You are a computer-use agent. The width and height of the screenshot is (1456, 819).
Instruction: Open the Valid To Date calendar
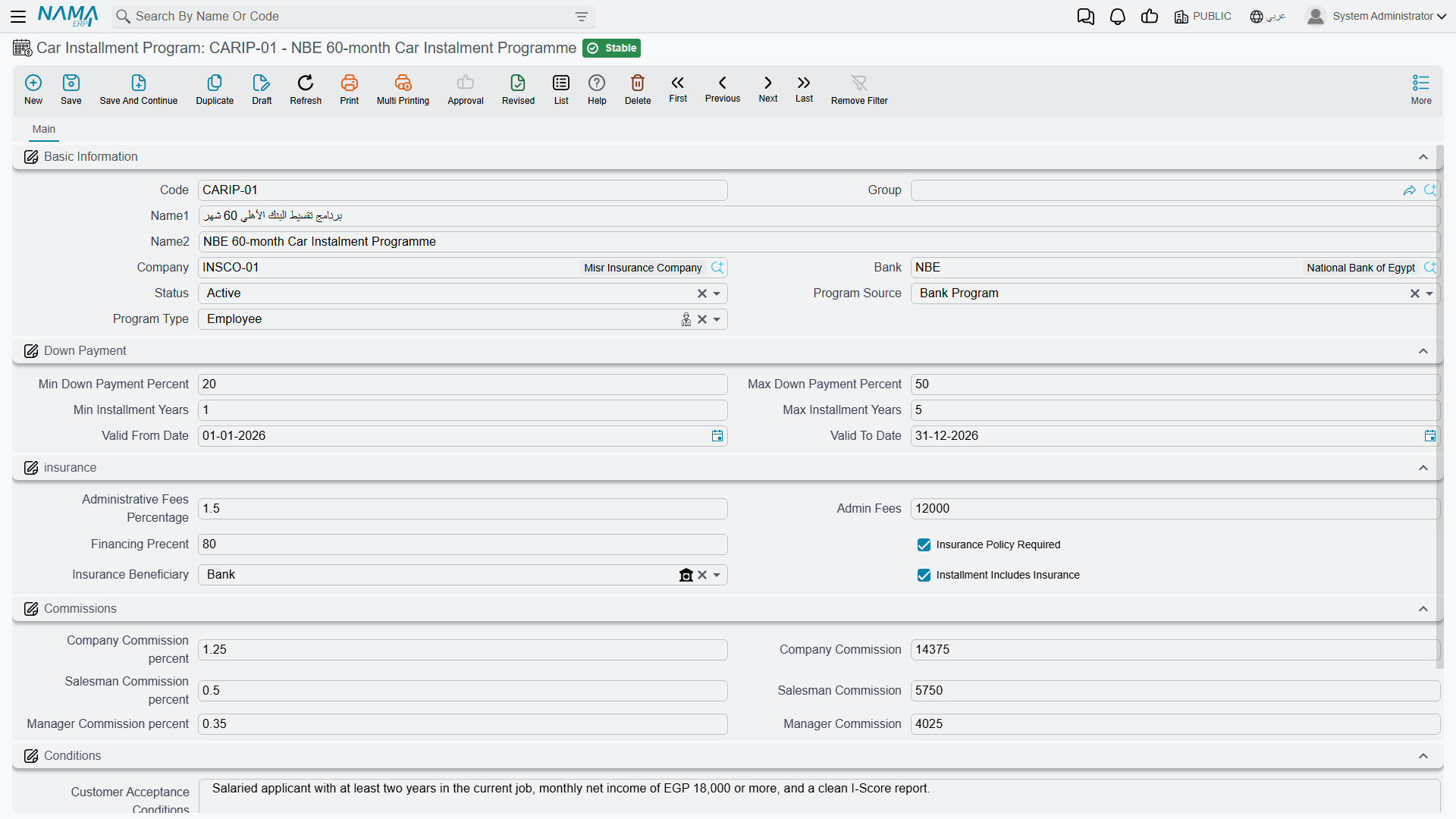[1430, 436]
